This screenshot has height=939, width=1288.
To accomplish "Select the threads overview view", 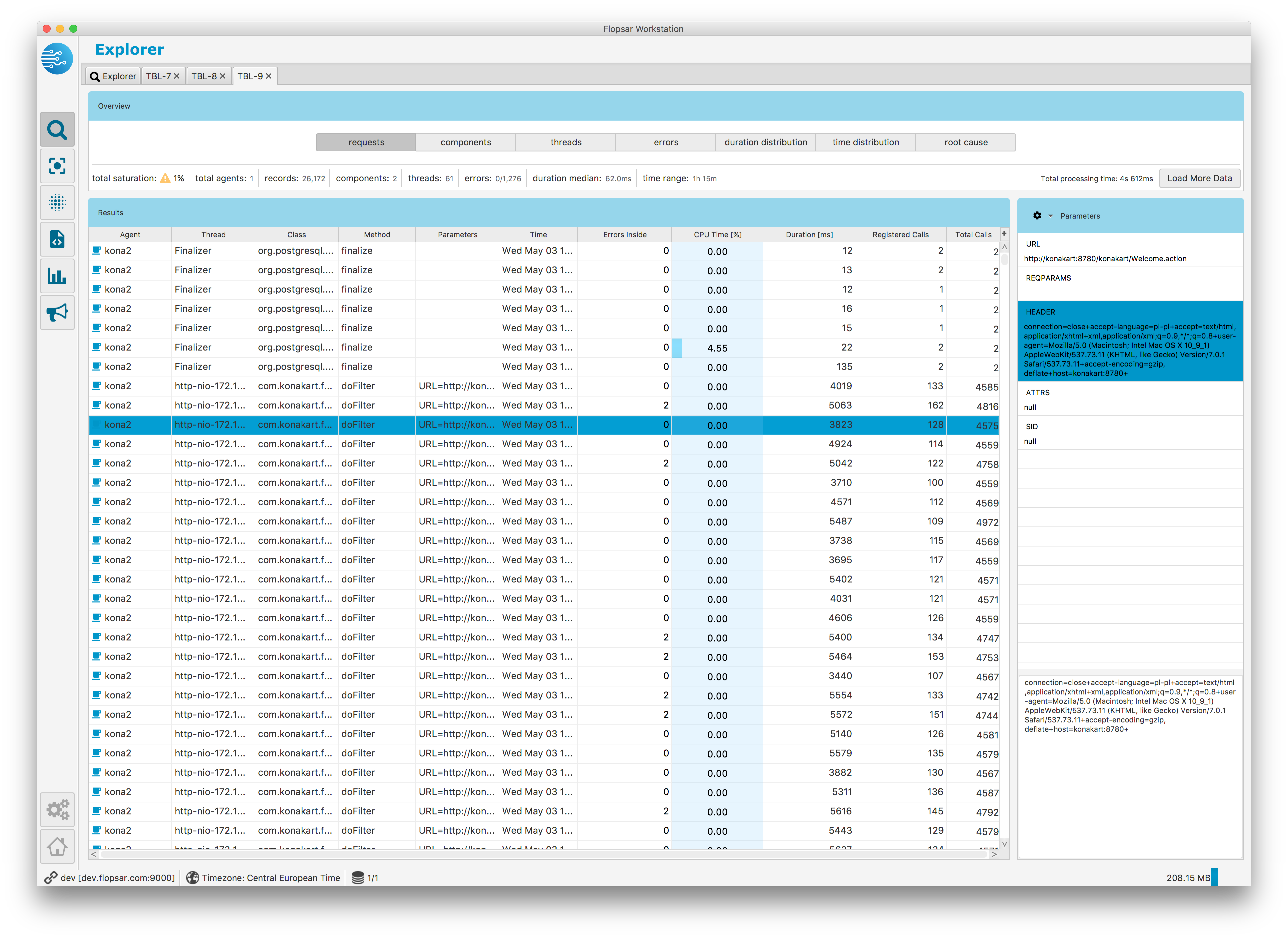I will click(x=566, y=142).
